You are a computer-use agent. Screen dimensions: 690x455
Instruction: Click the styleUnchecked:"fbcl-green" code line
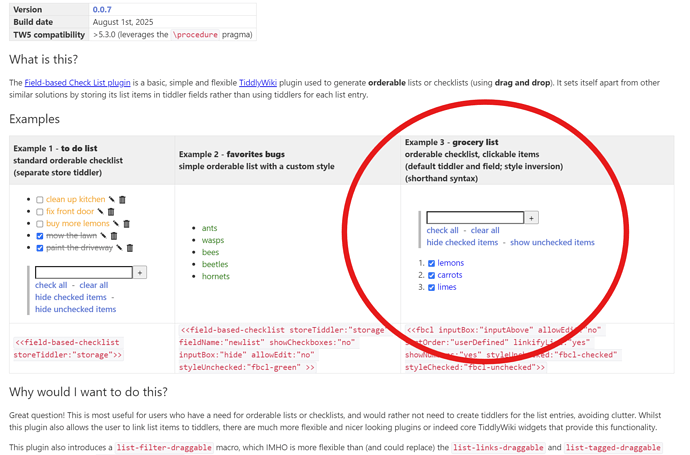(247, 367)
